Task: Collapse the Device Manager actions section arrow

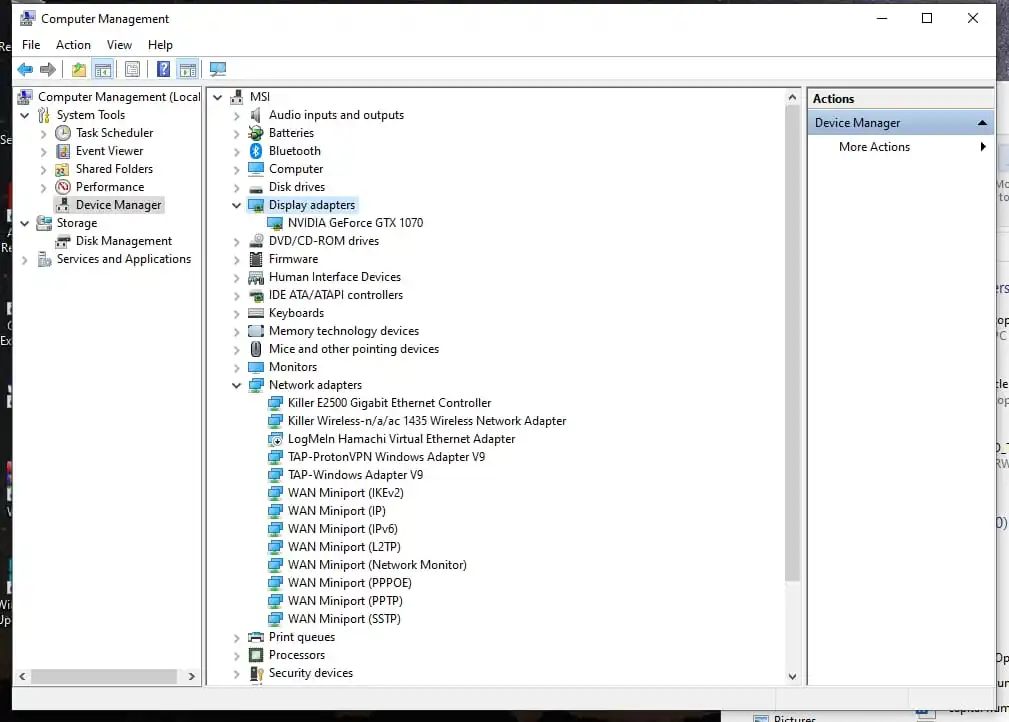Action: [x=982, y=123]
